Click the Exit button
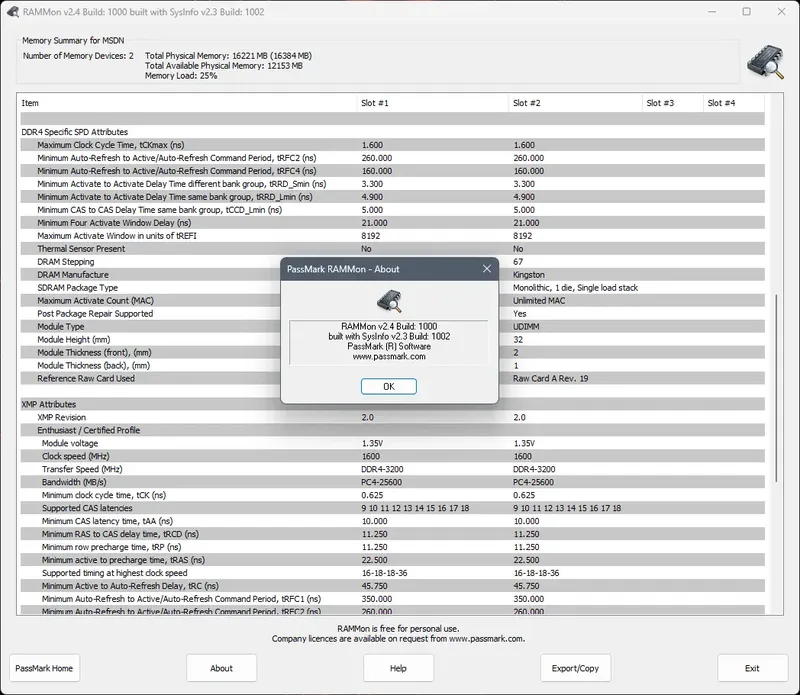This screenshot has height=695, width=800. [x=753, y=668]
